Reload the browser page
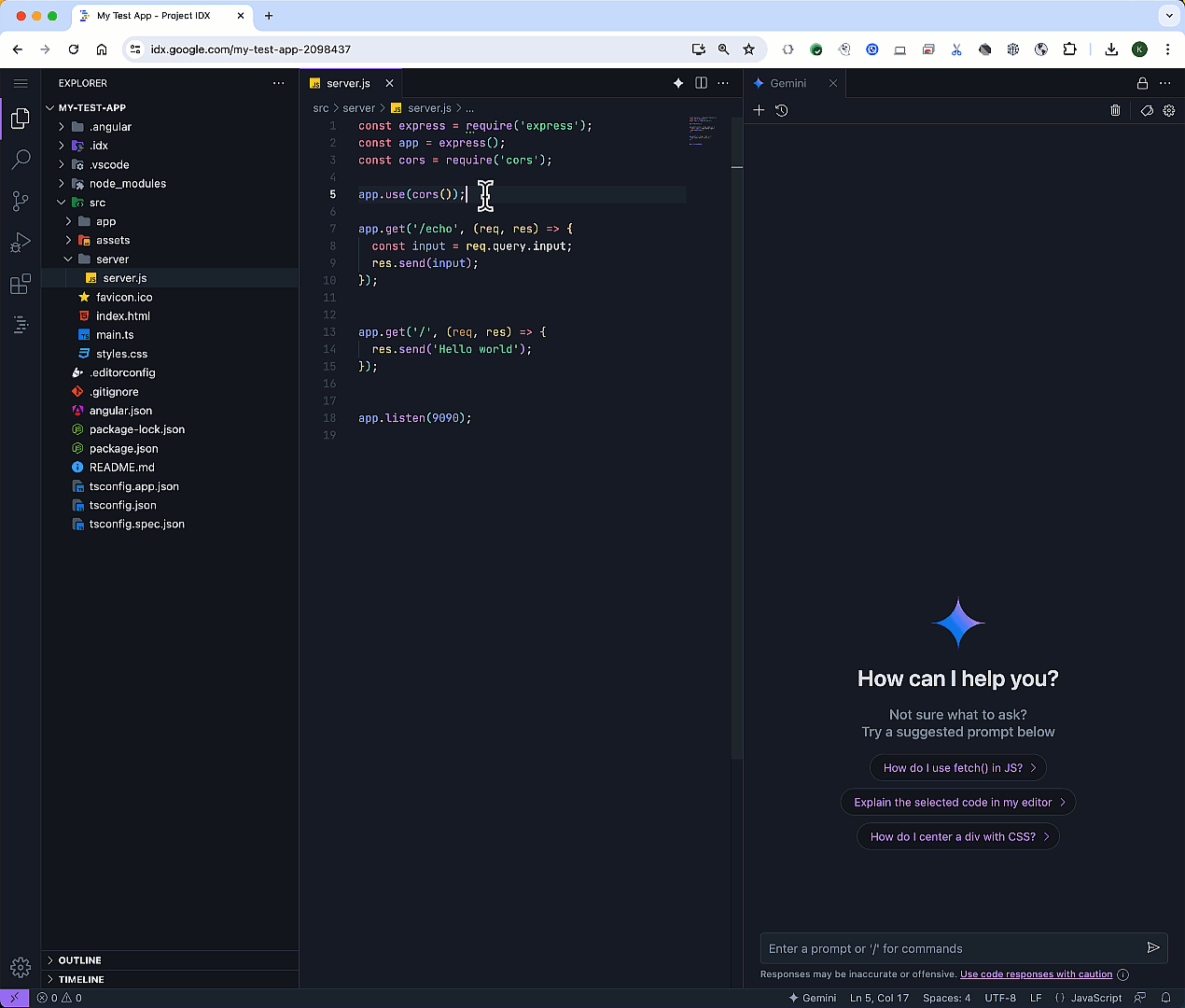This screenshot has height=1008, width=1185. click(x=74, y=49)
